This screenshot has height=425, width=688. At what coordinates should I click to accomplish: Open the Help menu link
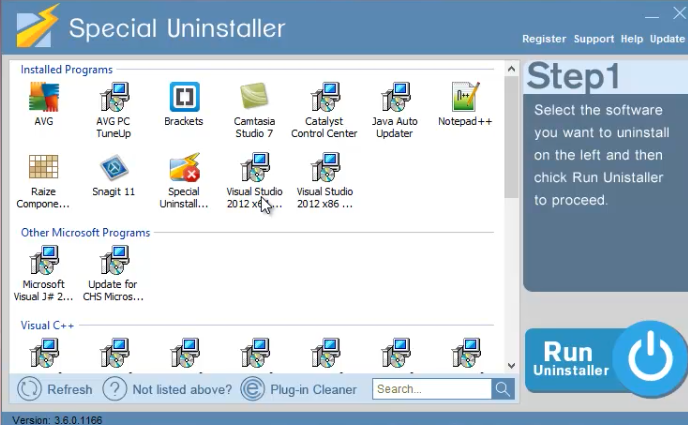point(632,39)
